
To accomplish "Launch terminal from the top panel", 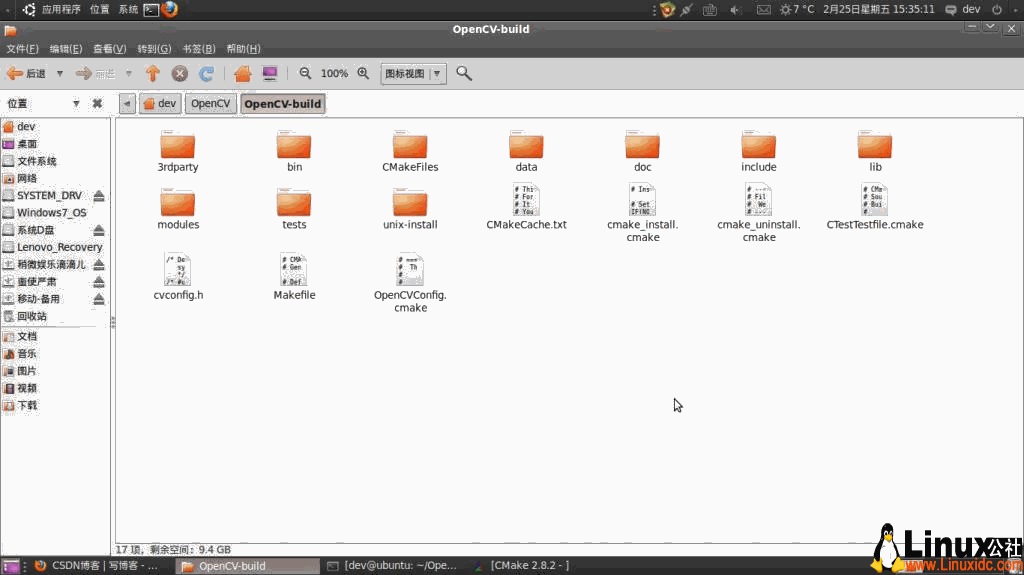I will pyautogui.click(x=151, y=9).
